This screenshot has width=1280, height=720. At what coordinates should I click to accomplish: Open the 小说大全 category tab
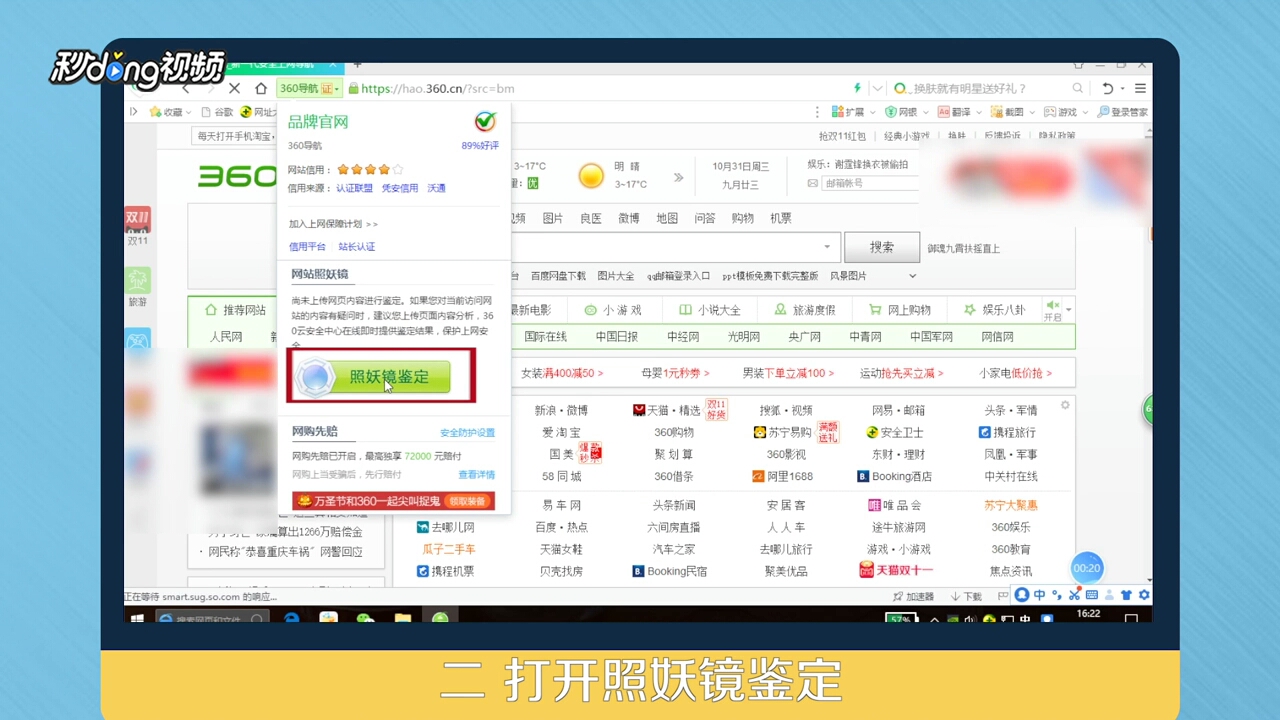coord(709,310)
